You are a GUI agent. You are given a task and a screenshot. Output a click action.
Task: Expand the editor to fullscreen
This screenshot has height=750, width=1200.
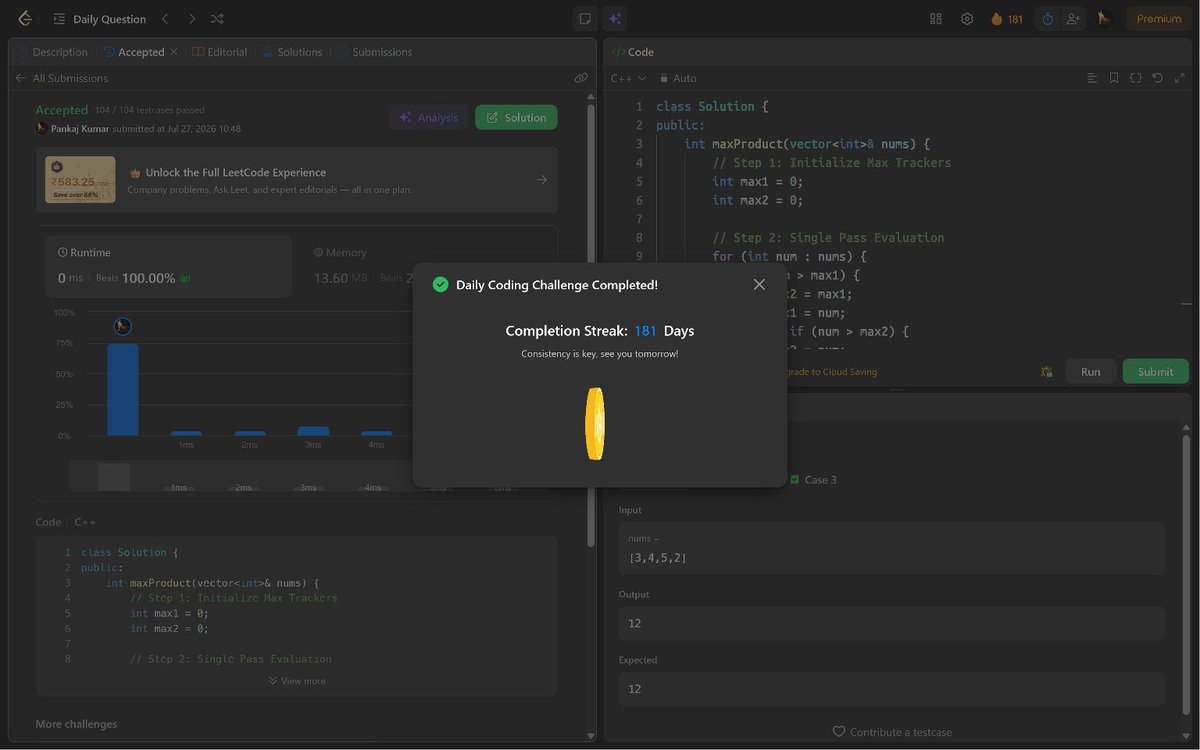click(1180, 78)
